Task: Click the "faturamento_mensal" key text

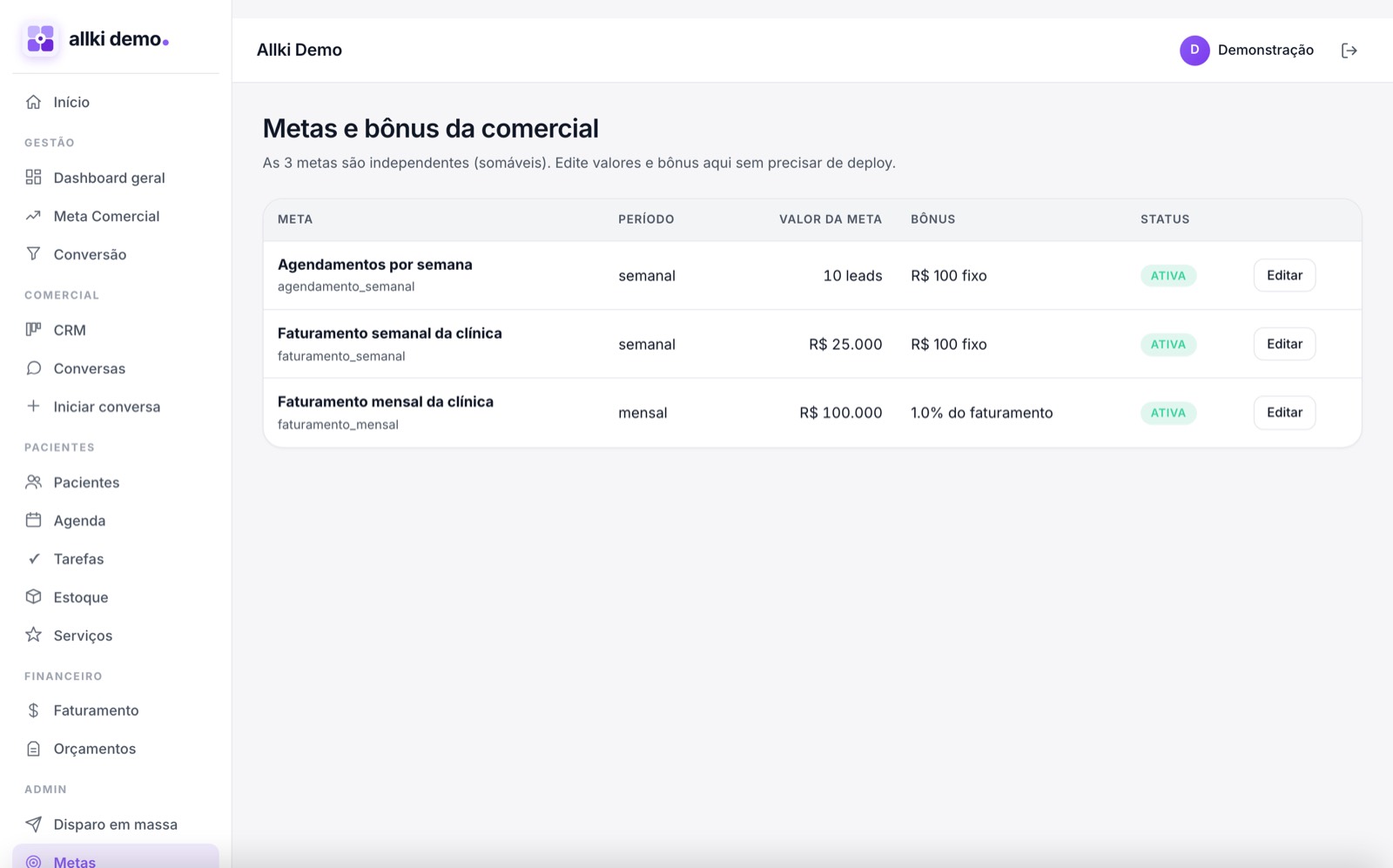Action: 338,425
